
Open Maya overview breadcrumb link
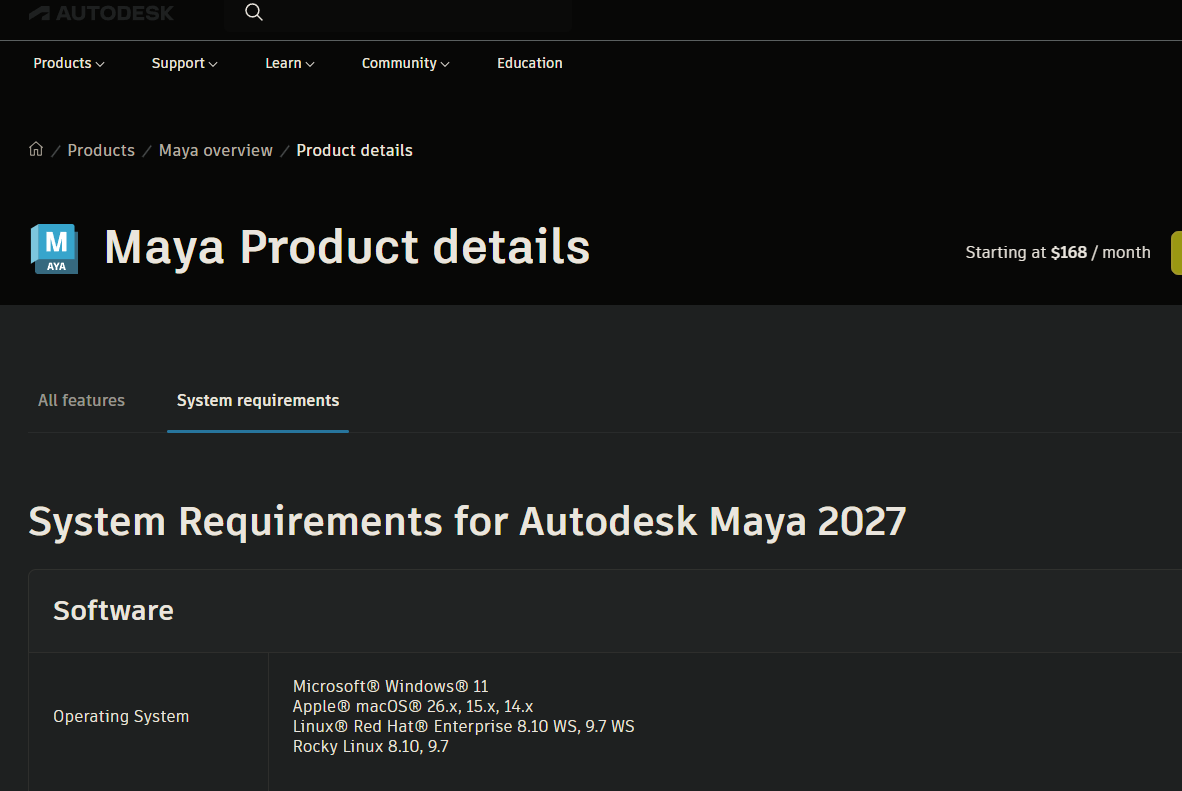(x=216, y=150)
